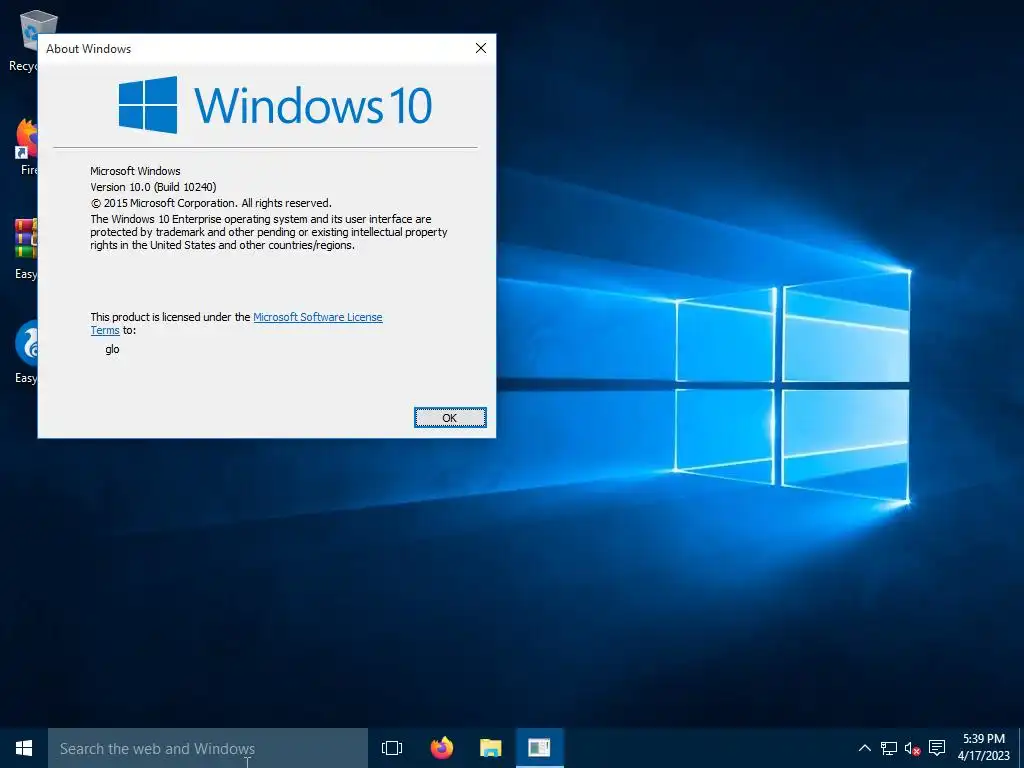Open the Action Center notifications icon

pos(937,748)
